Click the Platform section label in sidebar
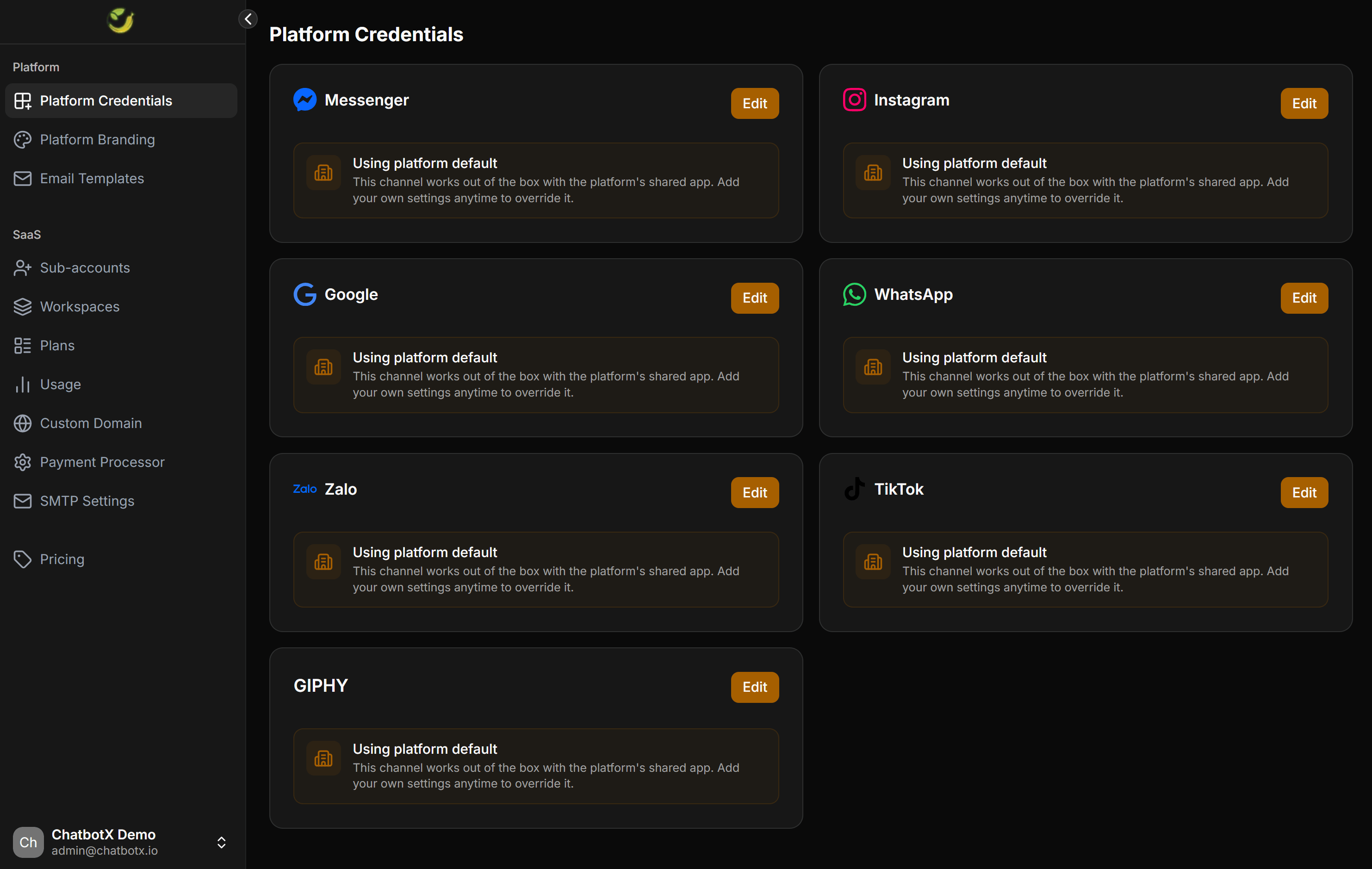This screenshot has height=869, width=1372. point(36,67)
